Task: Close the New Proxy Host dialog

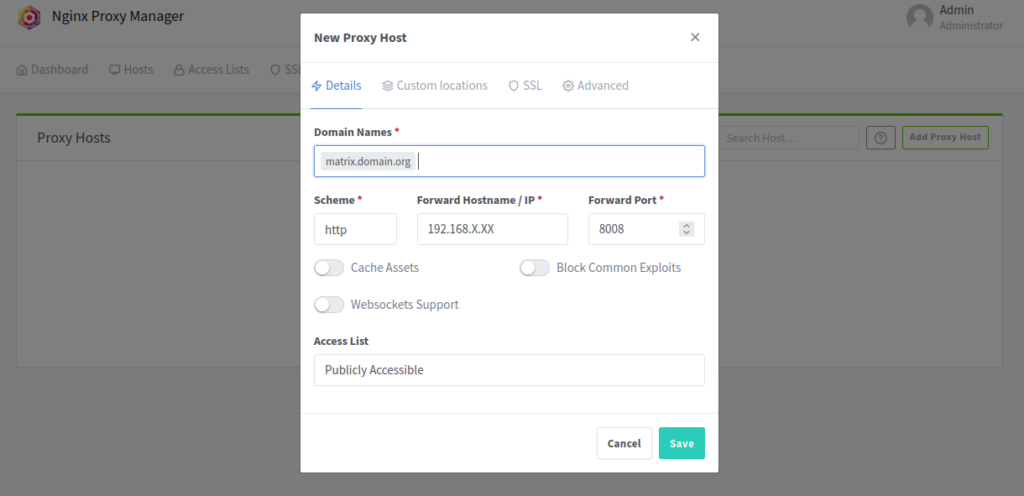Action: [x=695, y=37]
